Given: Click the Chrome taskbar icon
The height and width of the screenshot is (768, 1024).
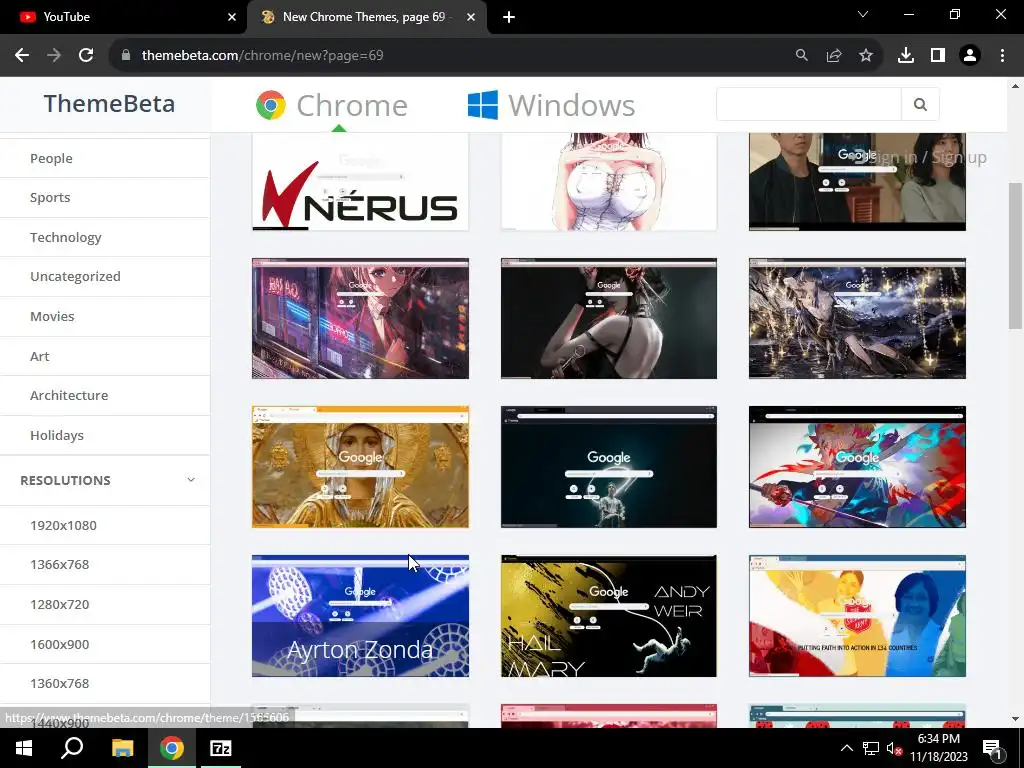Looking at the screenshot, I should (172, 748).
